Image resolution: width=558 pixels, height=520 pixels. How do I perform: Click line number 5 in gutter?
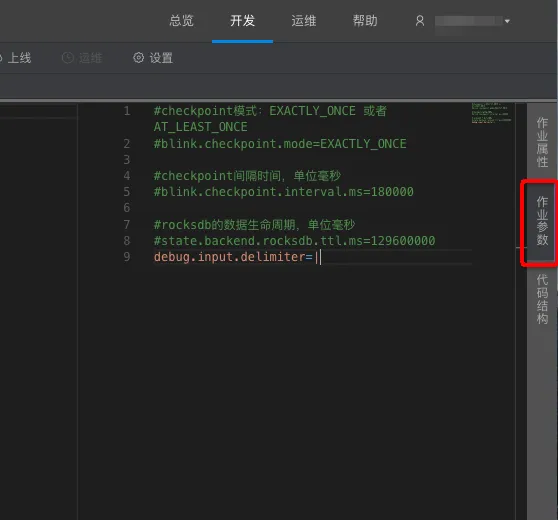[x=127, y=192]
